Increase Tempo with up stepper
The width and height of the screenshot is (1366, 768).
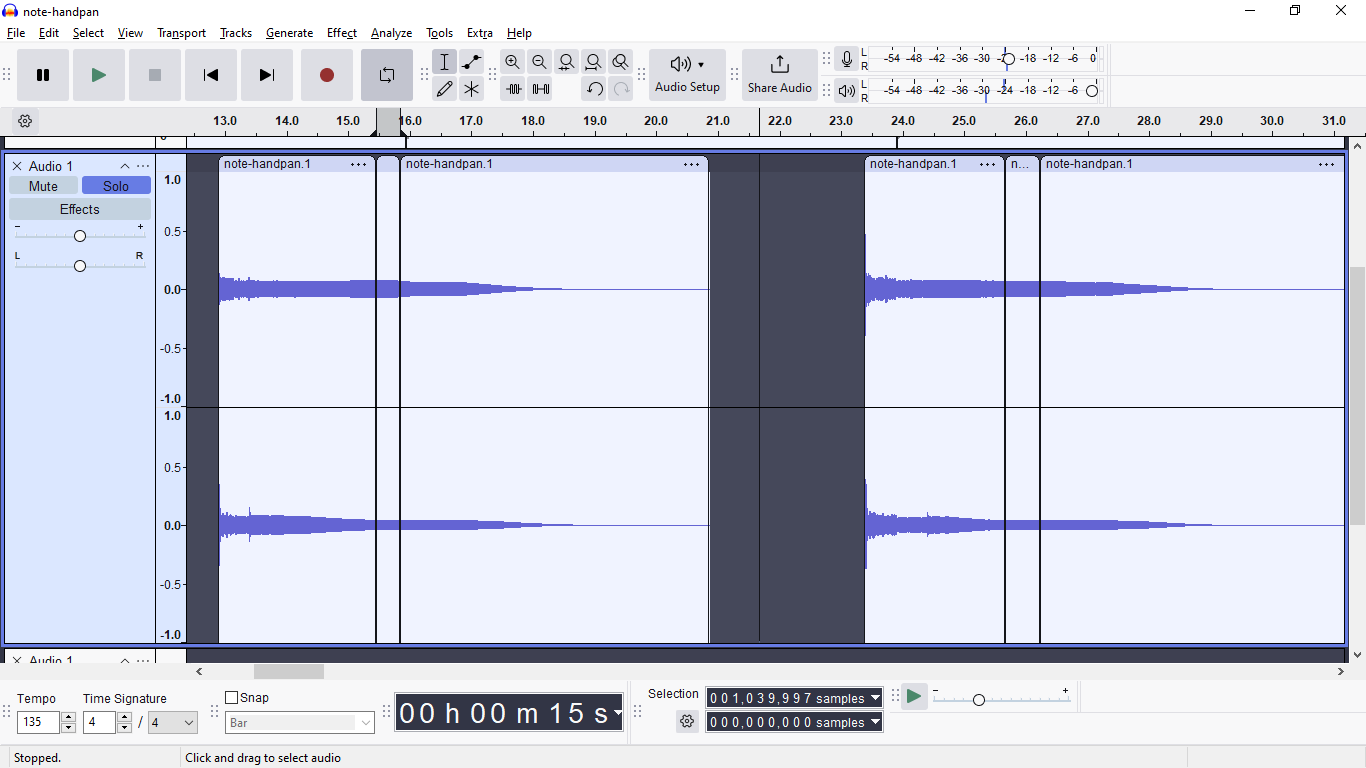68,717
